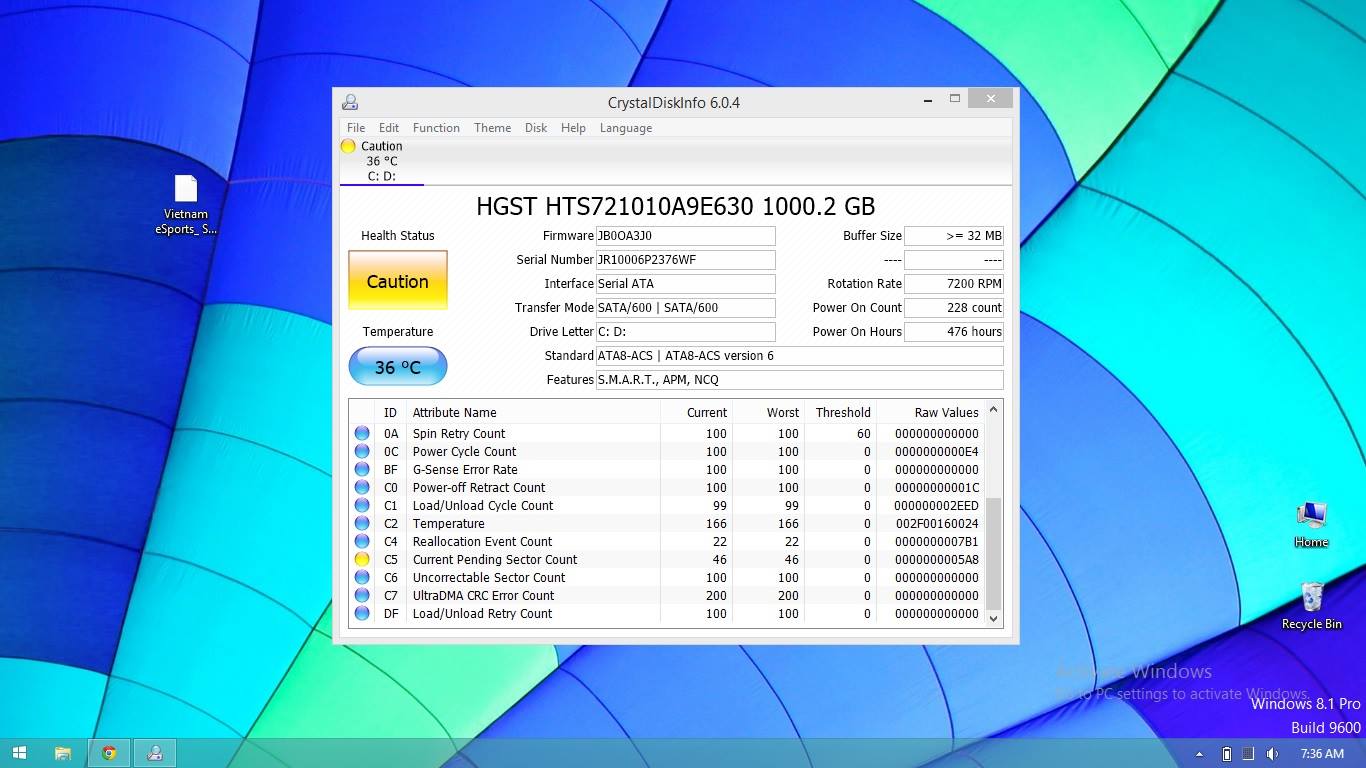Click the ID column header

(x=390, y=412)
